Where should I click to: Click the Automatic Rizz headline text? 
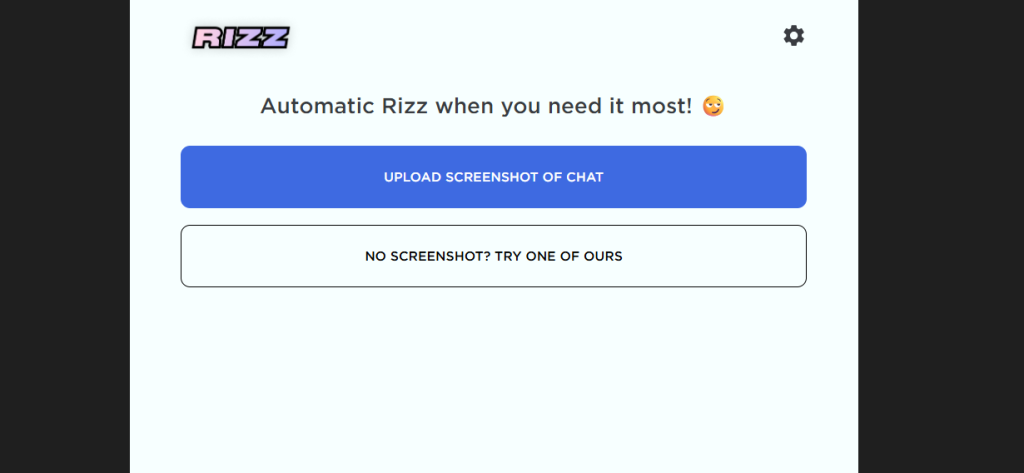pyautogui.click(x=475, y=105)
